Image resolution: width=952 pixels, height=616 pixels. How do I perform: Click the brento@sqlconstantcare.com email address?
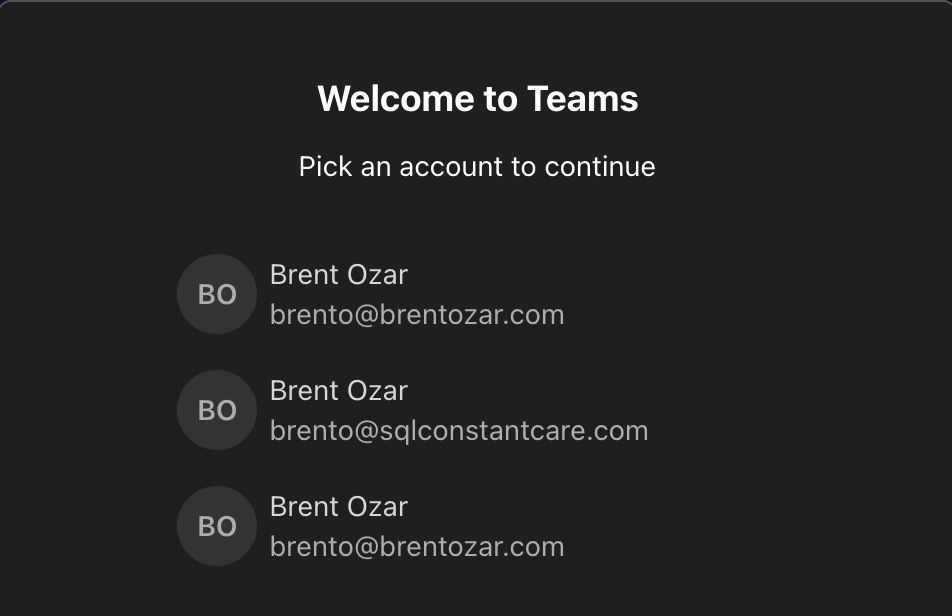coord(459,431)
